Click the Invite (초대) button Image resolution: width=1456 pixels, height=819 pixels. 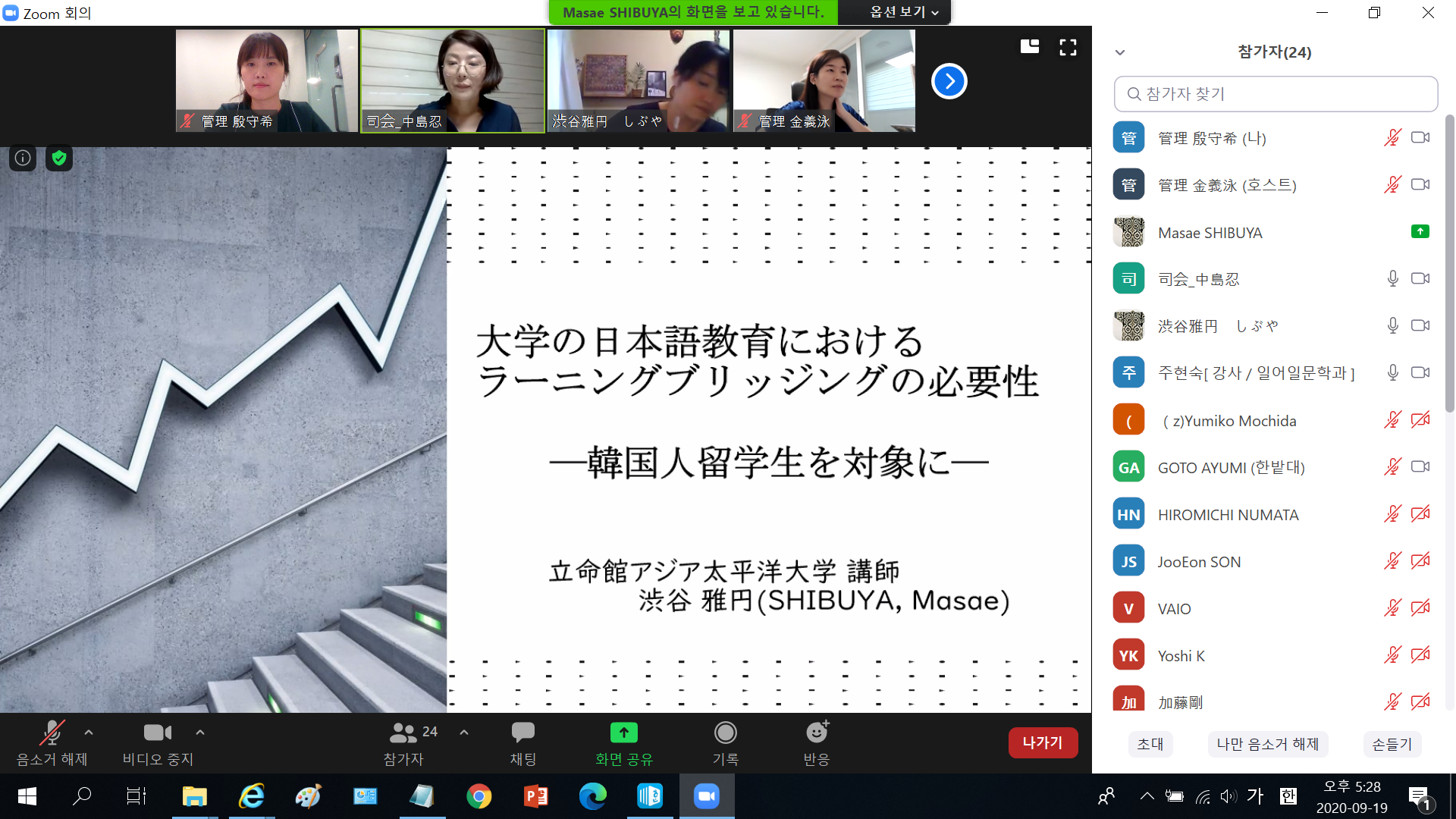coord(1150,744)
